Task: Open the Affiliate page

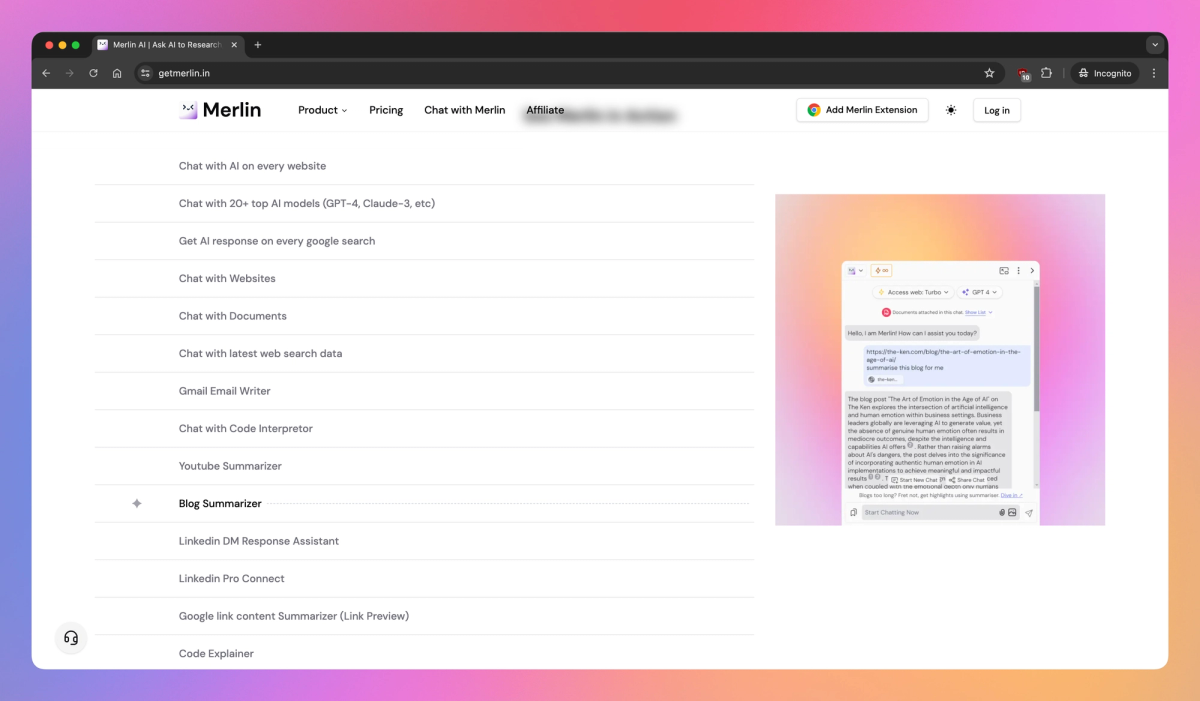Action: point(545,110)
